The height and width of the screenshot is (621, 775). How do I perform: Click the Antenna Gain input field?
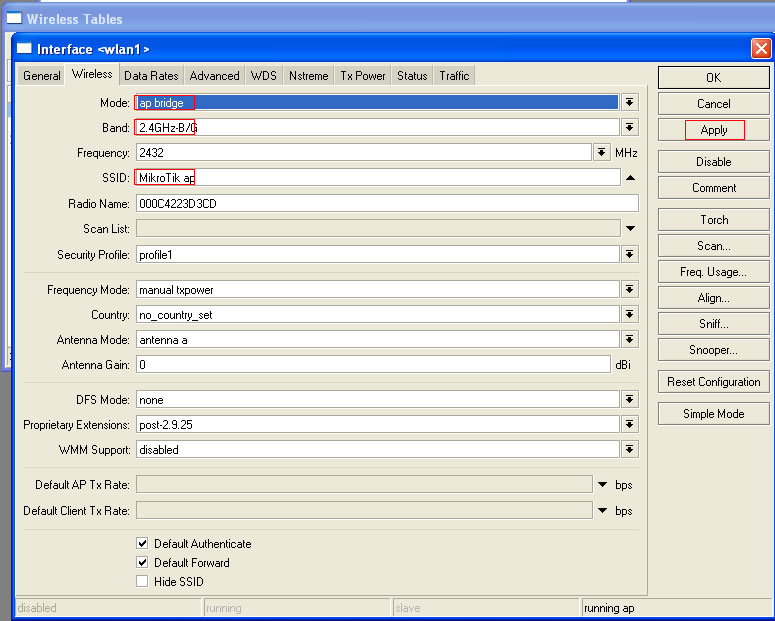[373, 365]
